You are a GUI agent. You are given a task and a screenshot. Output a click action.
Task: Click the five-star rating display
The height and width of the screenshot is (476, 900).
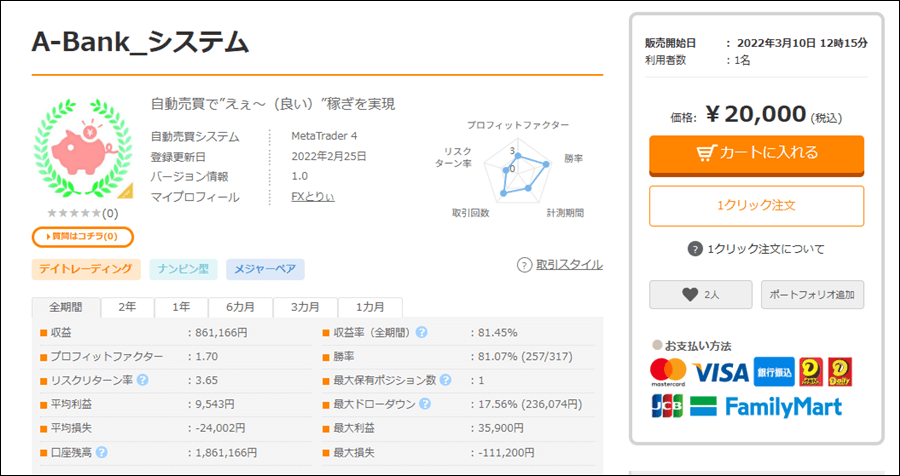point(74,214)
